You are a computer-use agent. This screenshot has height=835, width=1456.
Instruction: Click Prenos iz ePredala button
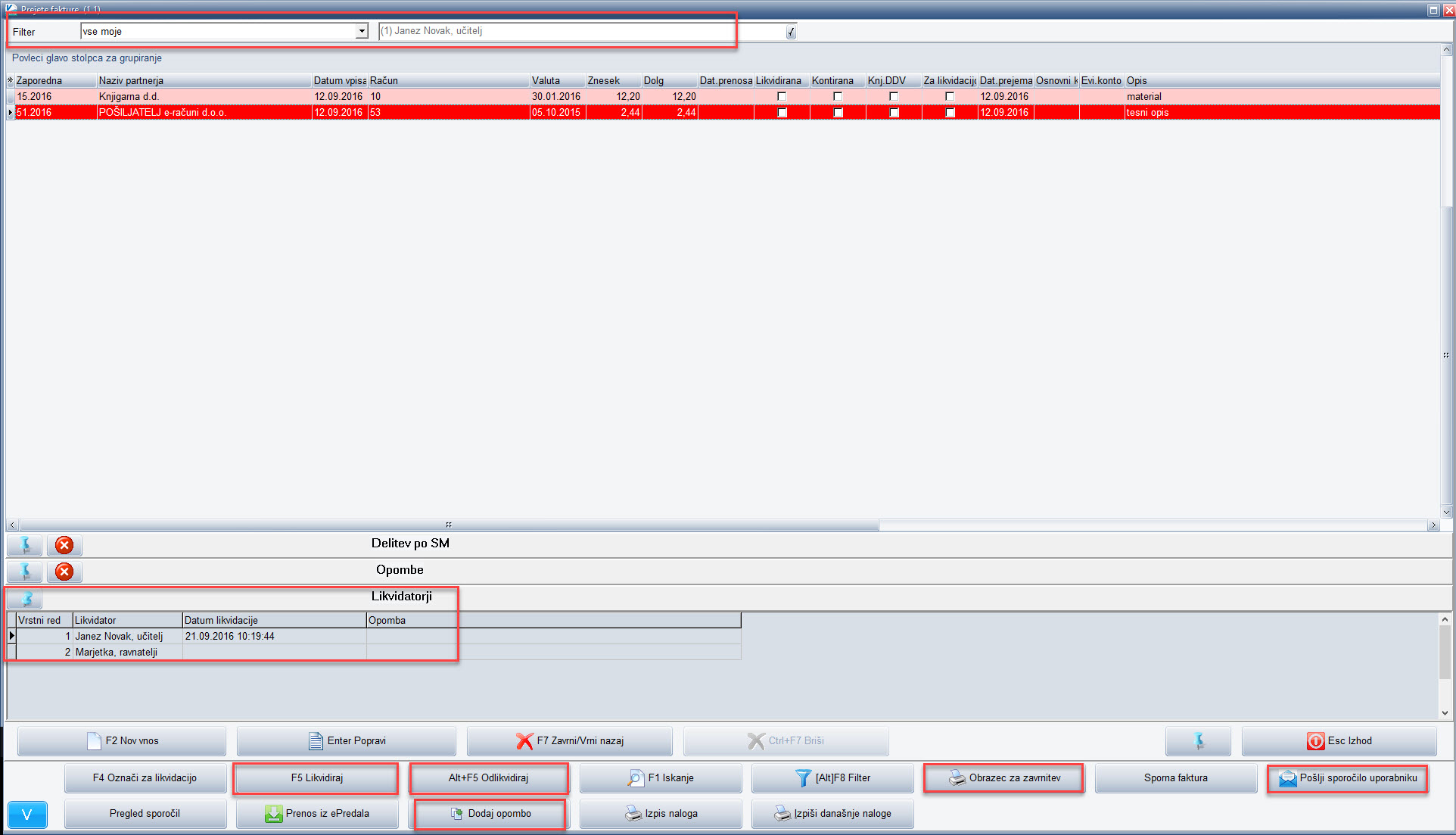[x=316, y=814]
